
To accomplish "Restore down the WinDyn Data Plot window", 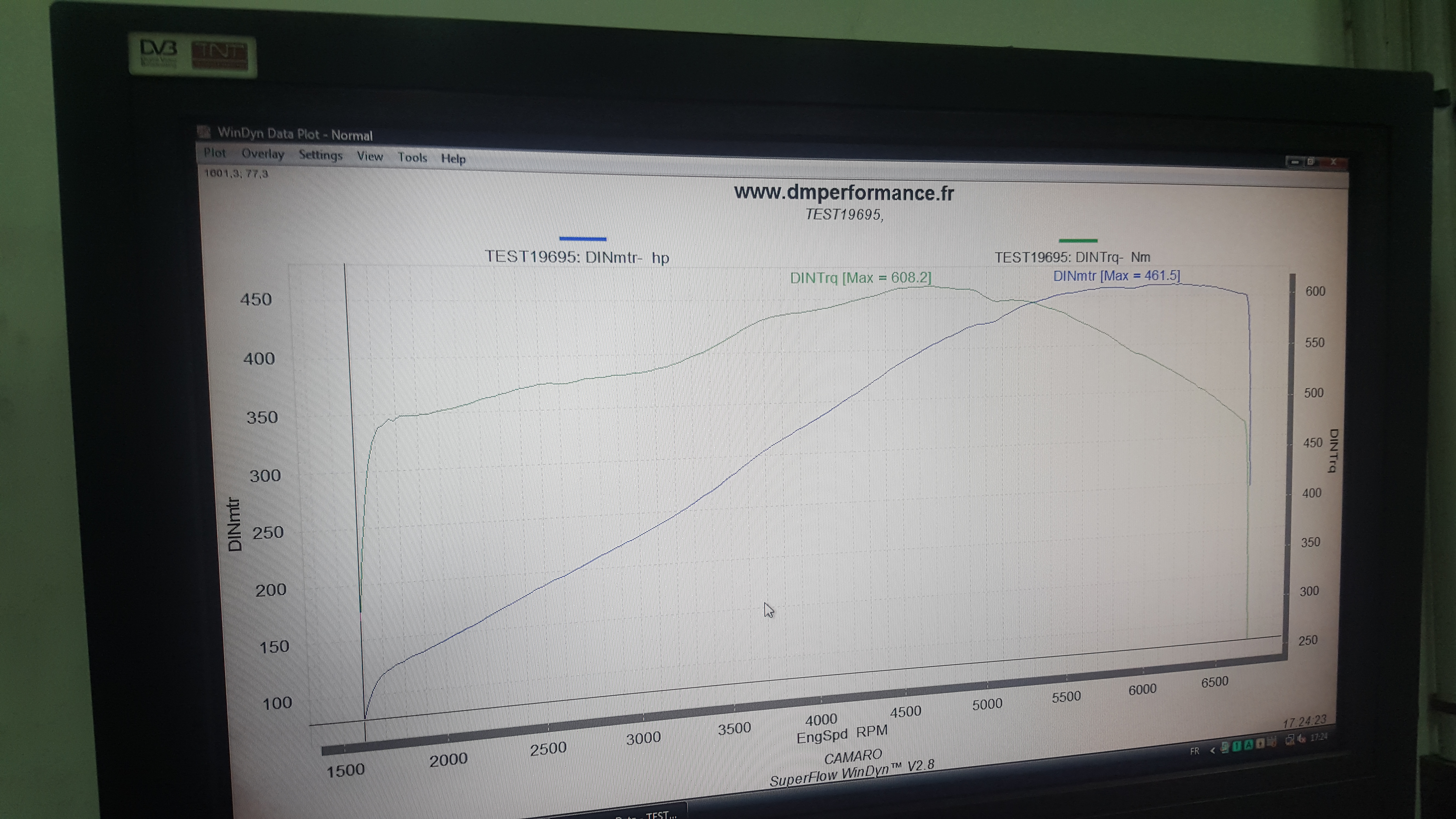I will (x=1311, y=162).
